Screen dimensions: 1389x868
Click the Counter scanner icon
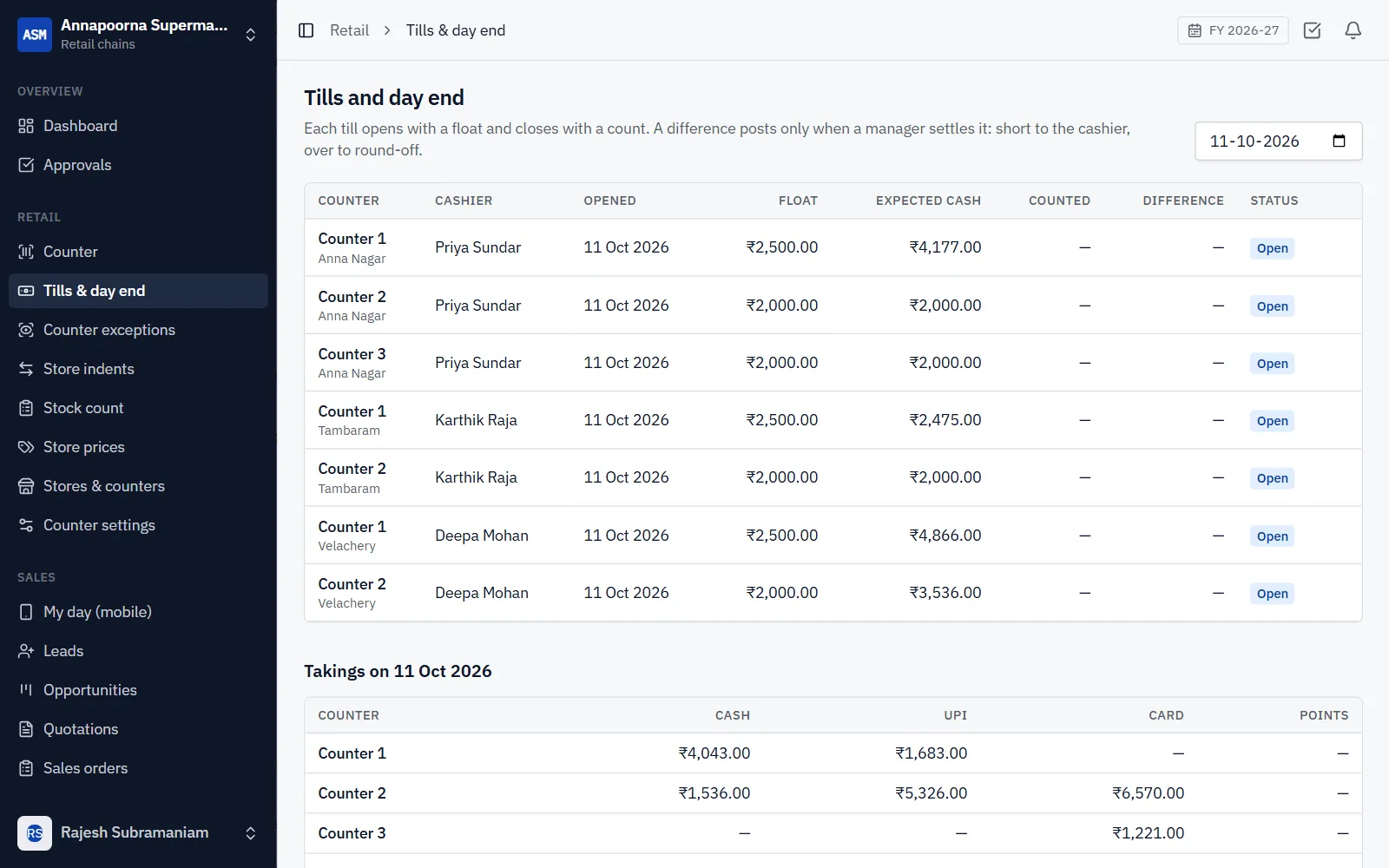(26, 252)
